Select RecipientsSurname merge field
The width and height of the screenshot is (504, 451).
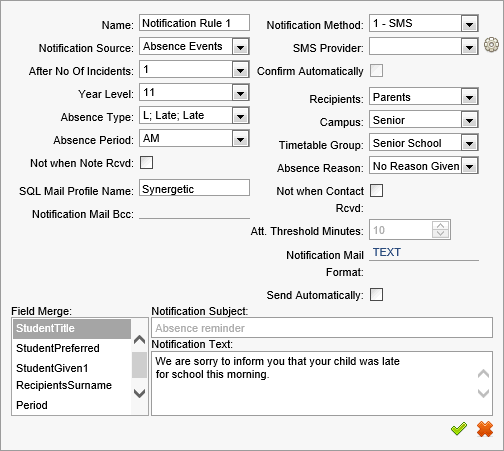point(72,385)
